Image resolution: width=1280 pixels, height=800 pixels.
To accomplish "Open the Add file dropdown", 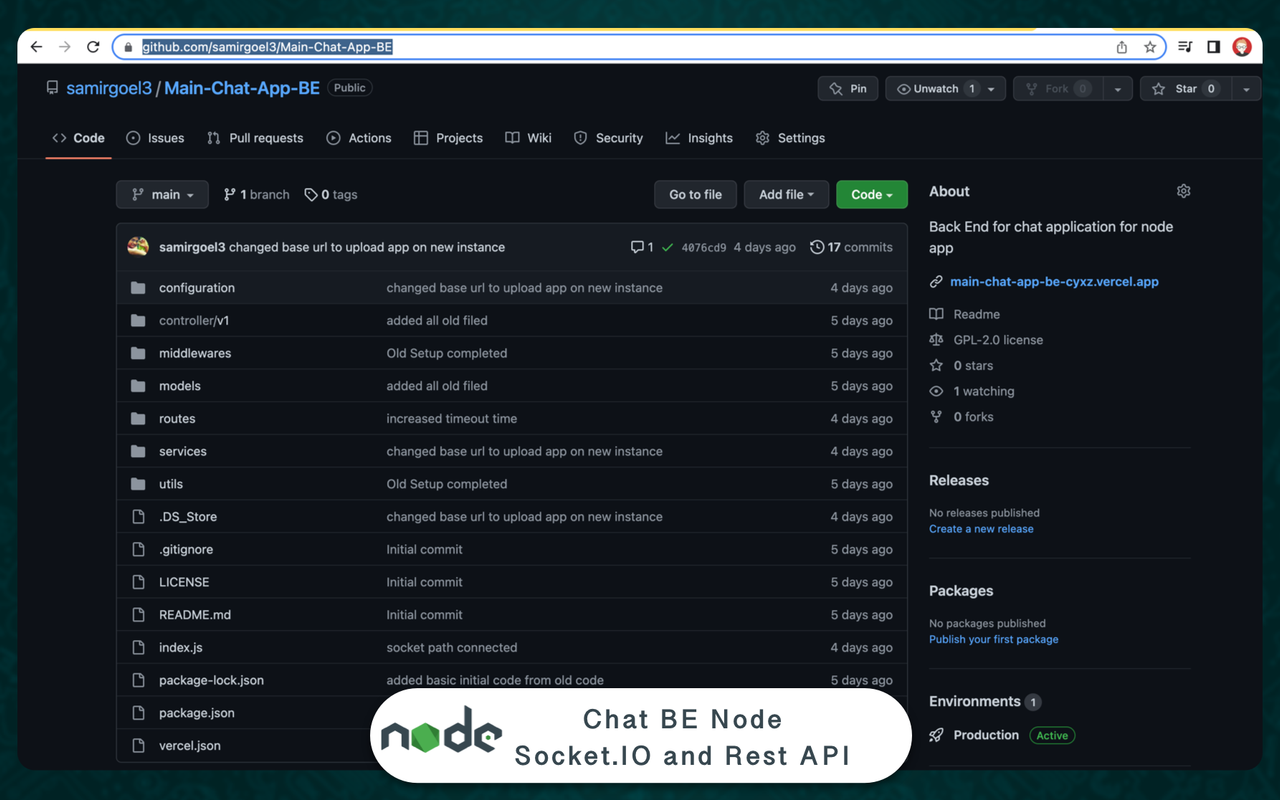I will coord(786,194).
